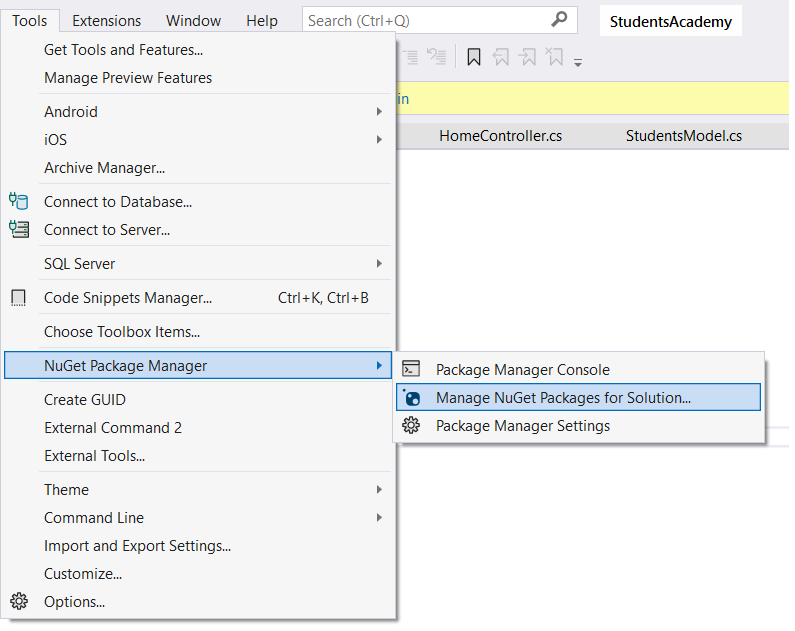795x631 pixels.
Task: Open the toolbar overflow options arrow
Action: click(x=578, y=63)
